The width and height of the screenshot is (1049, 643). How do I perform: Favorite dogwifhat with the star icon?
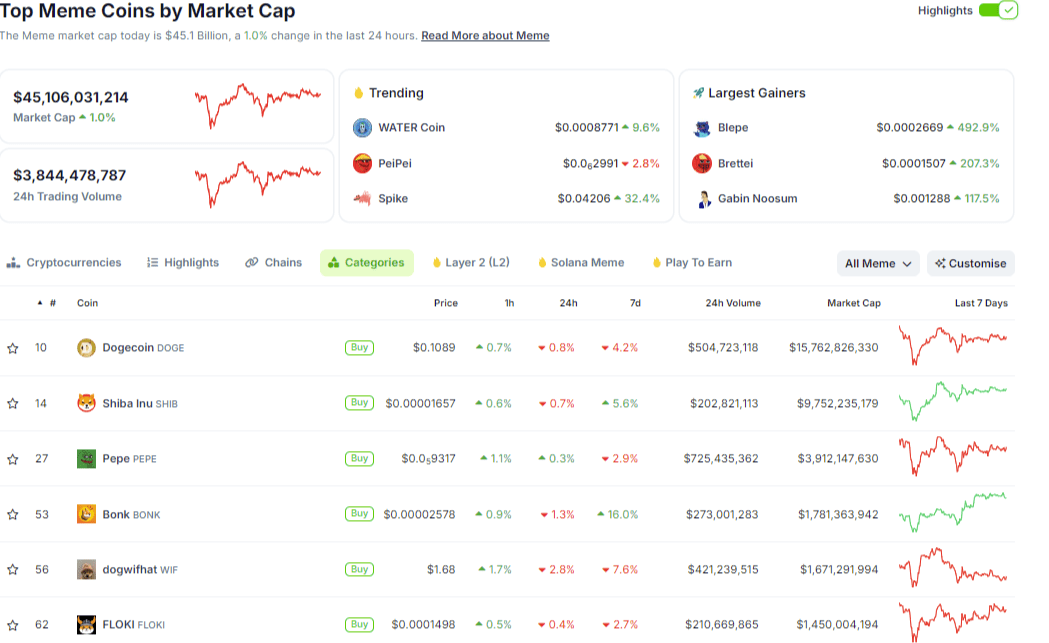pyautogui.click(x=13, y=569)
